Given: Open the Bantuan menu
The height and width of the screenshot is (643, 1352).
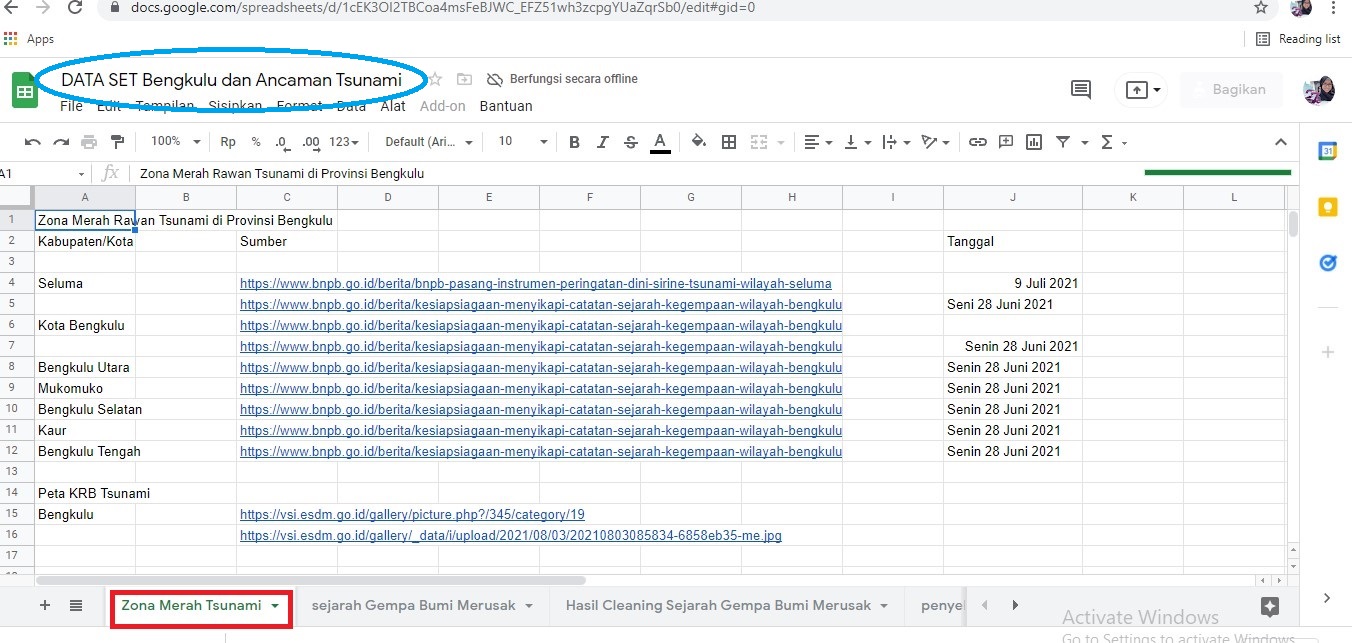Looking at the screenshot, I should (506, 106).
